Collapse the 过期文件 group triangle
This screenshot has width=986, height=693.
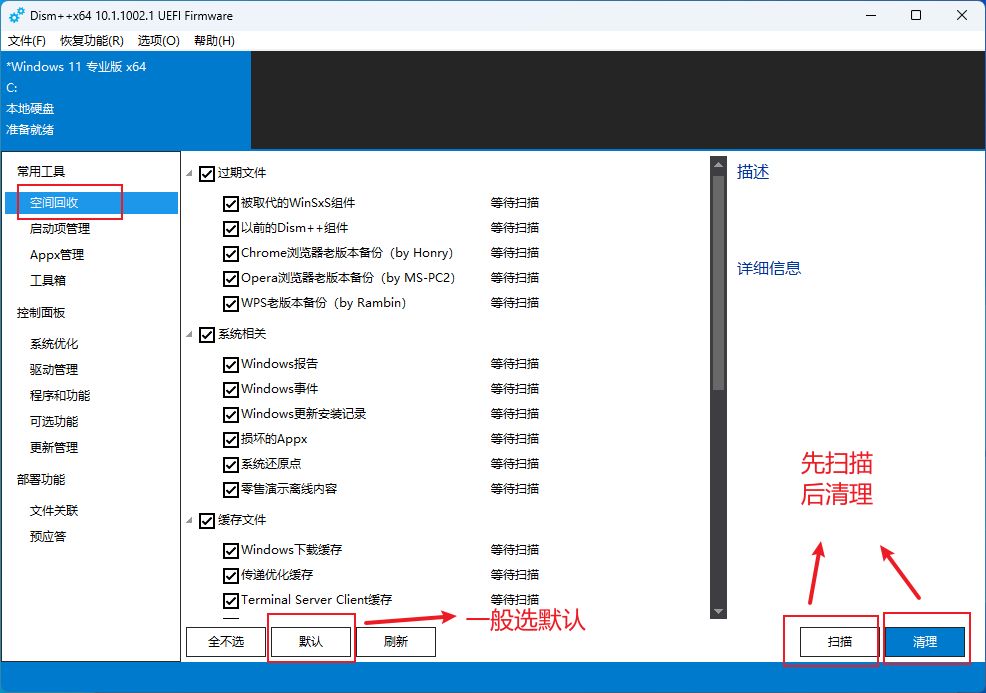point(191,174)
